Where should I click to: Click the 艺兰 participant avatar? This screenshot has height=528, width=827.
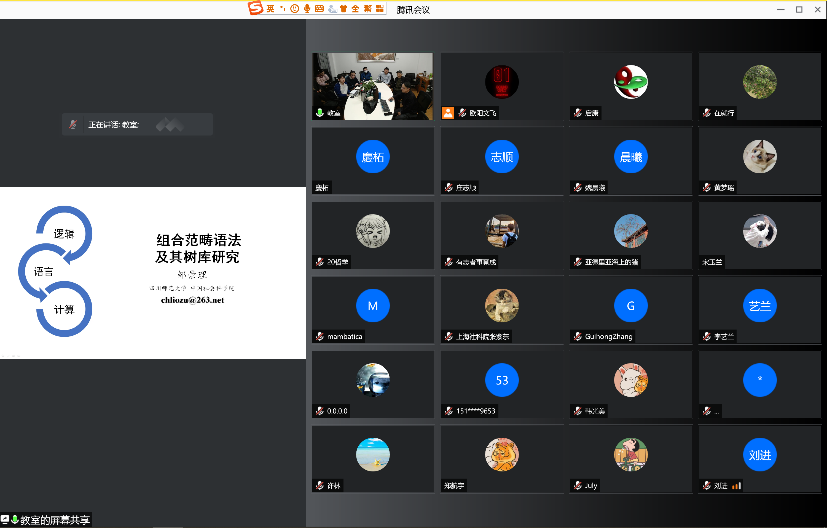(x=759, y=305)
